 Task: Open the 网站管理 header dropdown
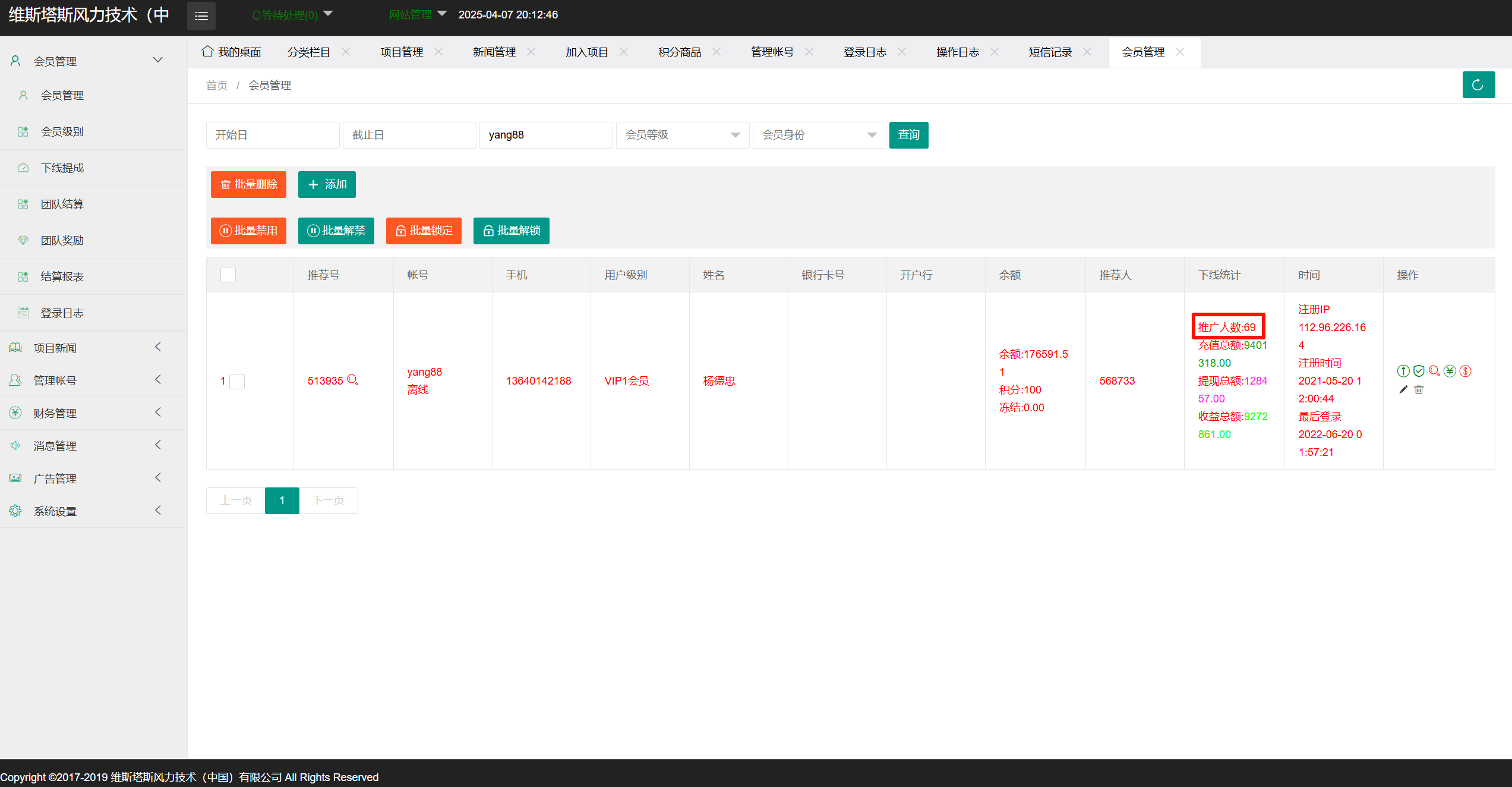coord(417,15)
